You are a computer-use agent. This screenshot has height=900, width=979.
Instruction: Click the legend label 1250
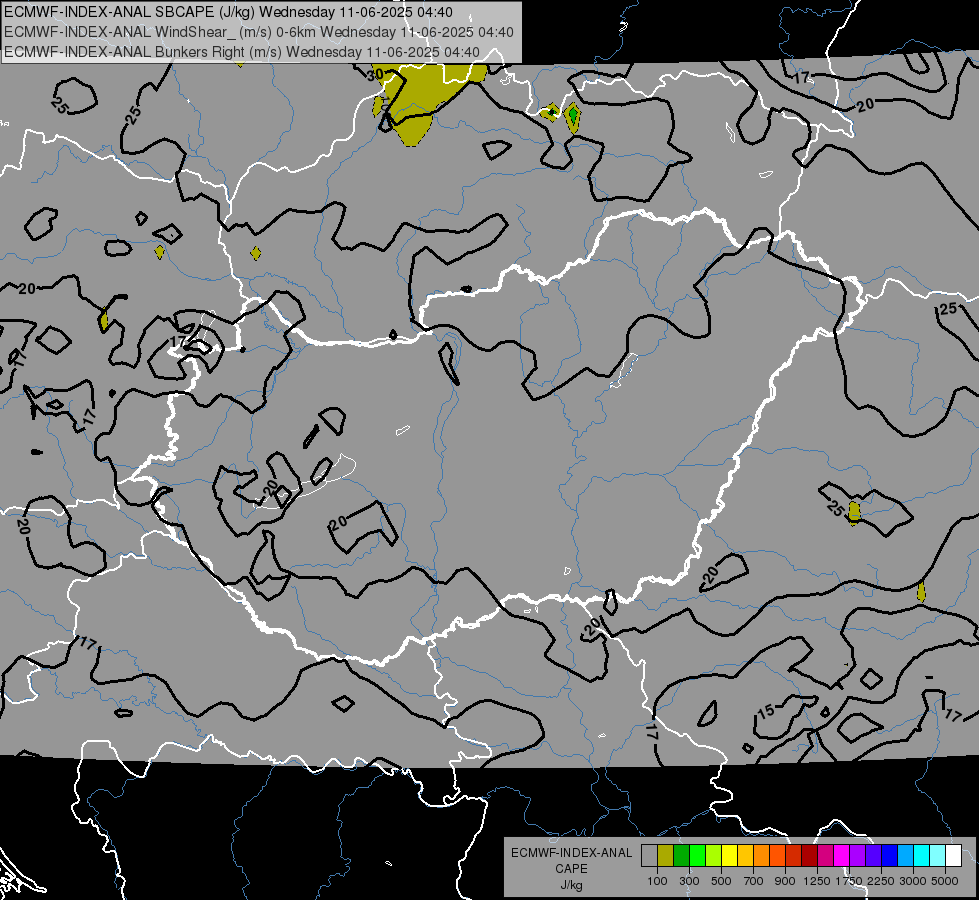817,881
